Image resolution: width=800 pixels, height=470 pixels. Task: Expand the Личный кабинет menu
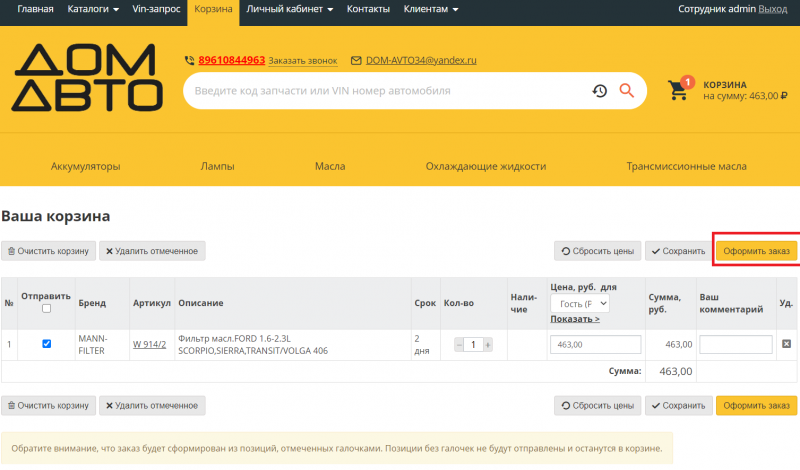pyautogui.click(x=289, y=9)
